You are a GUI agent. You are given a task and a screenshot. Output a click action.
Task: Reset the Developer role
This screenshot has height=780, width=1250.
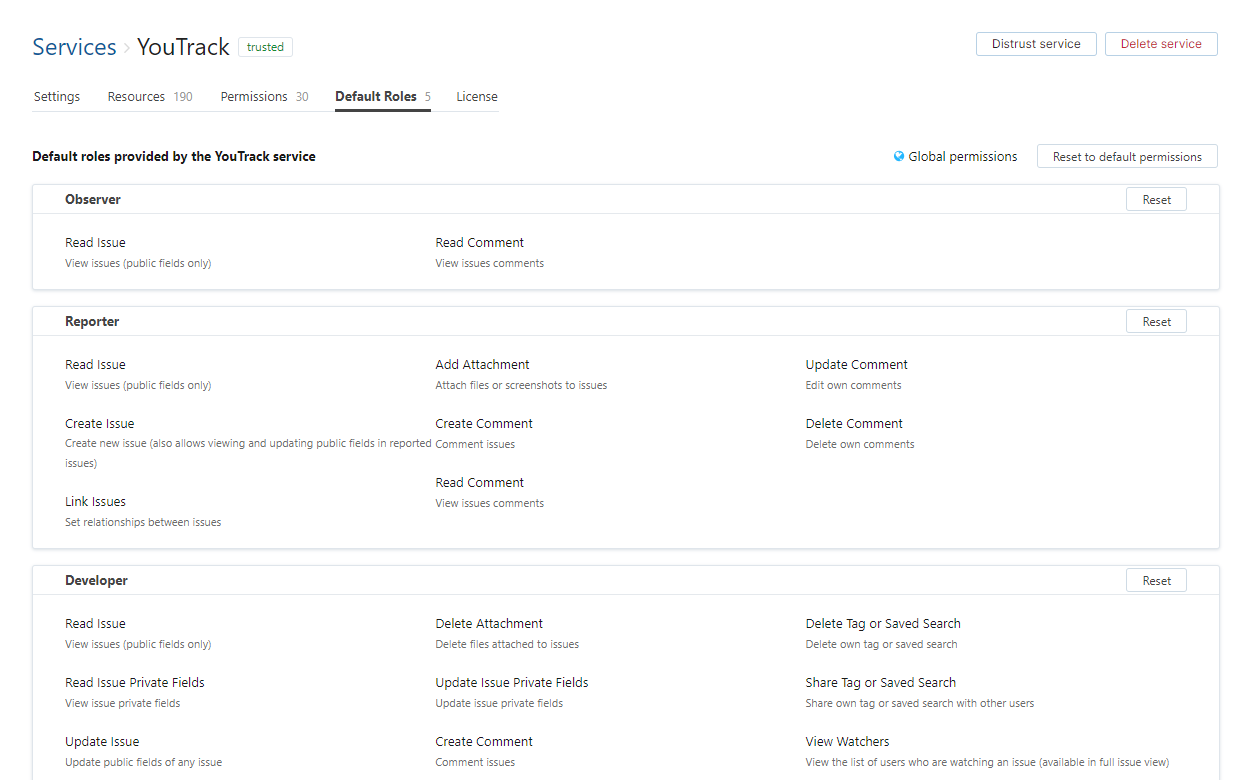[x=1156, y=581]
